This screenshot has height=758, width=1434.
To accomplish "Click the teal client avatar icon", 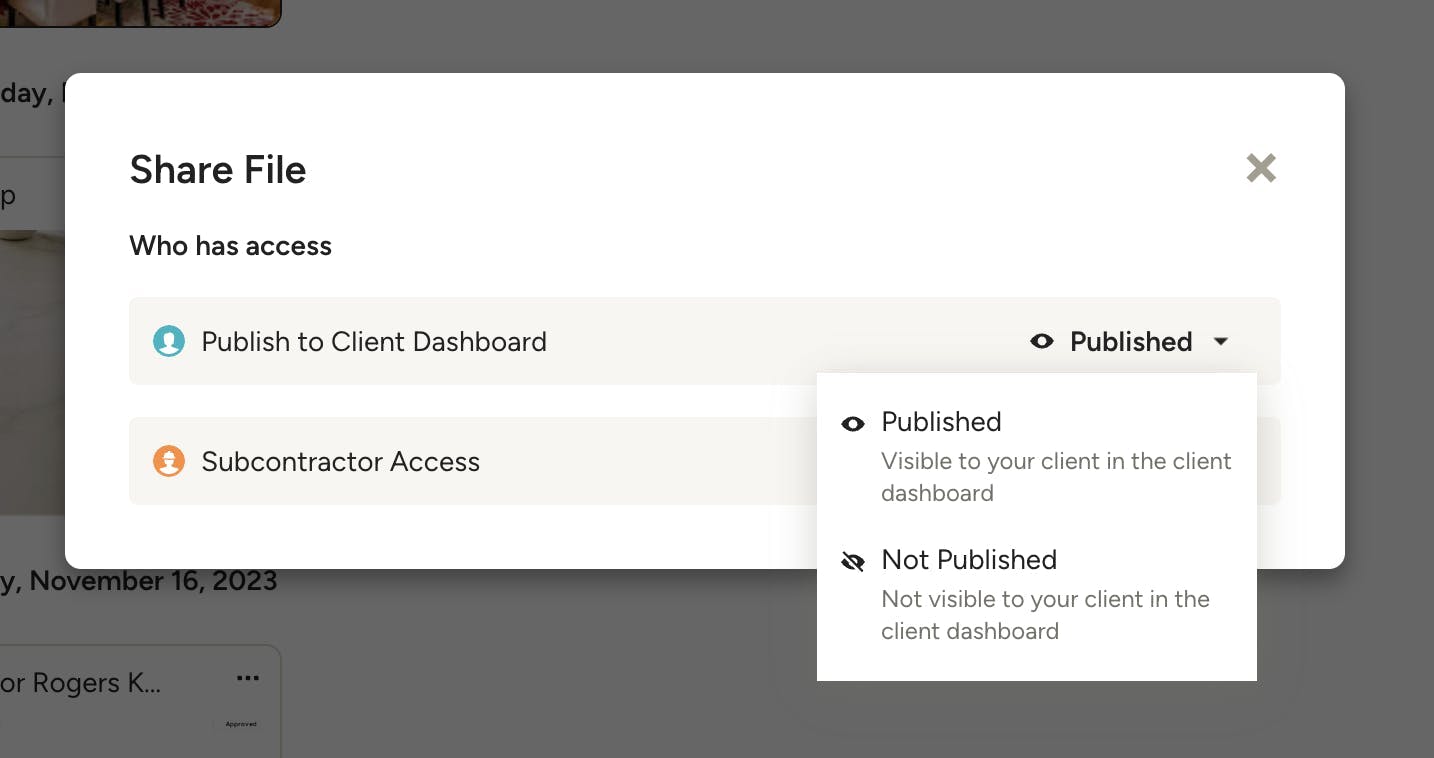I will (x=168, y=342).
